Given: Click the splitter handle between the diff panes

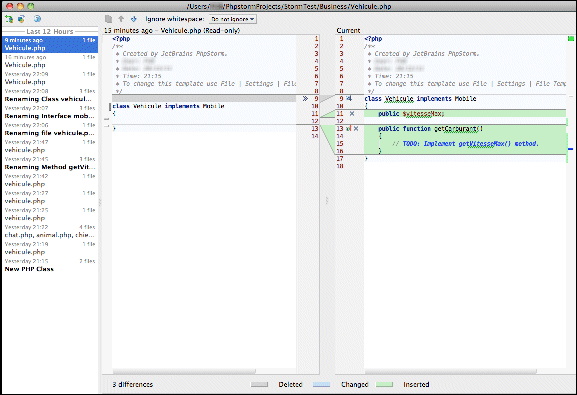Looking at the screenshot, I should (x=327, y=200).
